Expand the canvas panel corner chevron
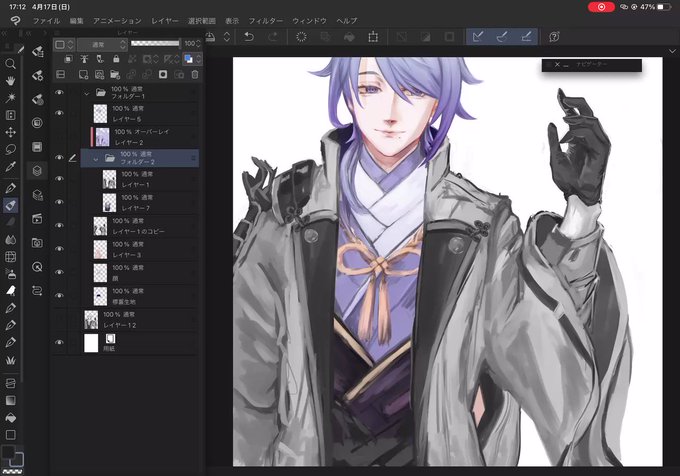 672,51
